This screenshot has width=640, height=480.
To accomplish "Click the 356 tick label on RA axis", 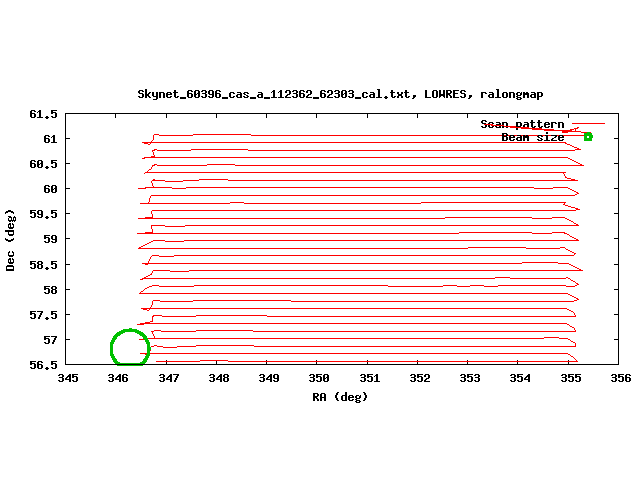I will click(621, 378).
